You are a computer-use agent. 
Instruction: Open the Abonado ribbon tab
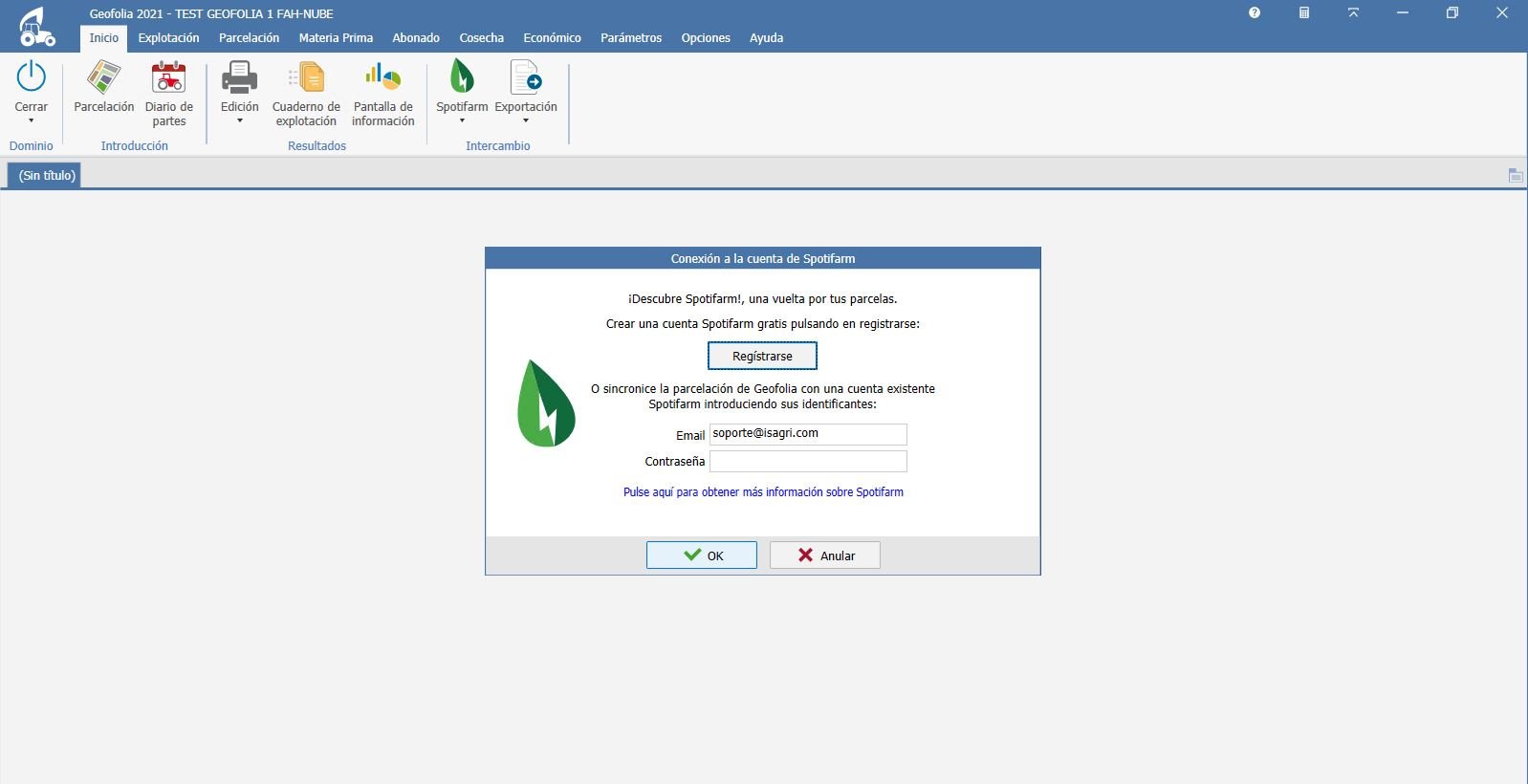(x=416, y=38)
